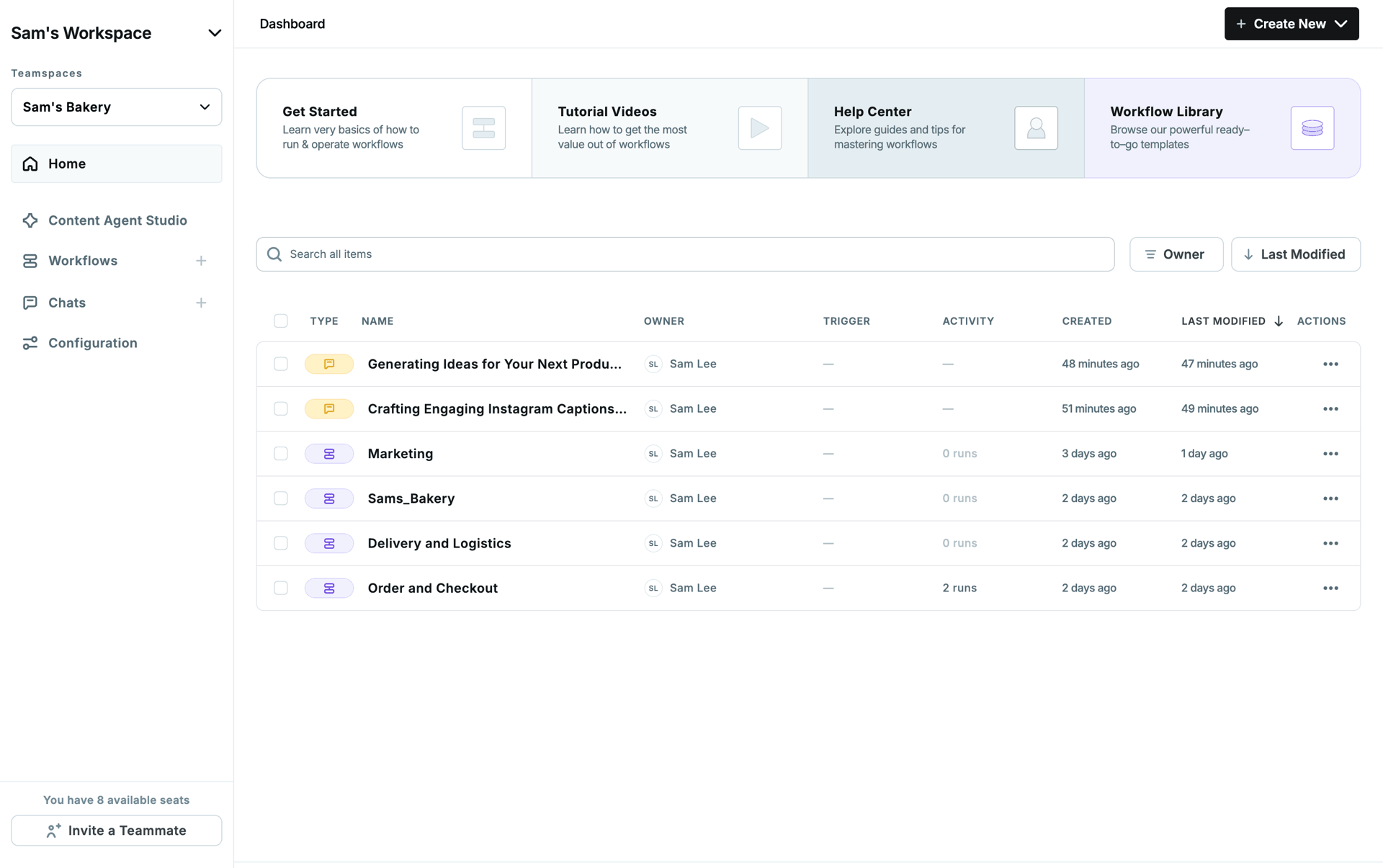Start a new chat with the plus icon
This screenshot has width=1383, height=868.
coord(201,303)
